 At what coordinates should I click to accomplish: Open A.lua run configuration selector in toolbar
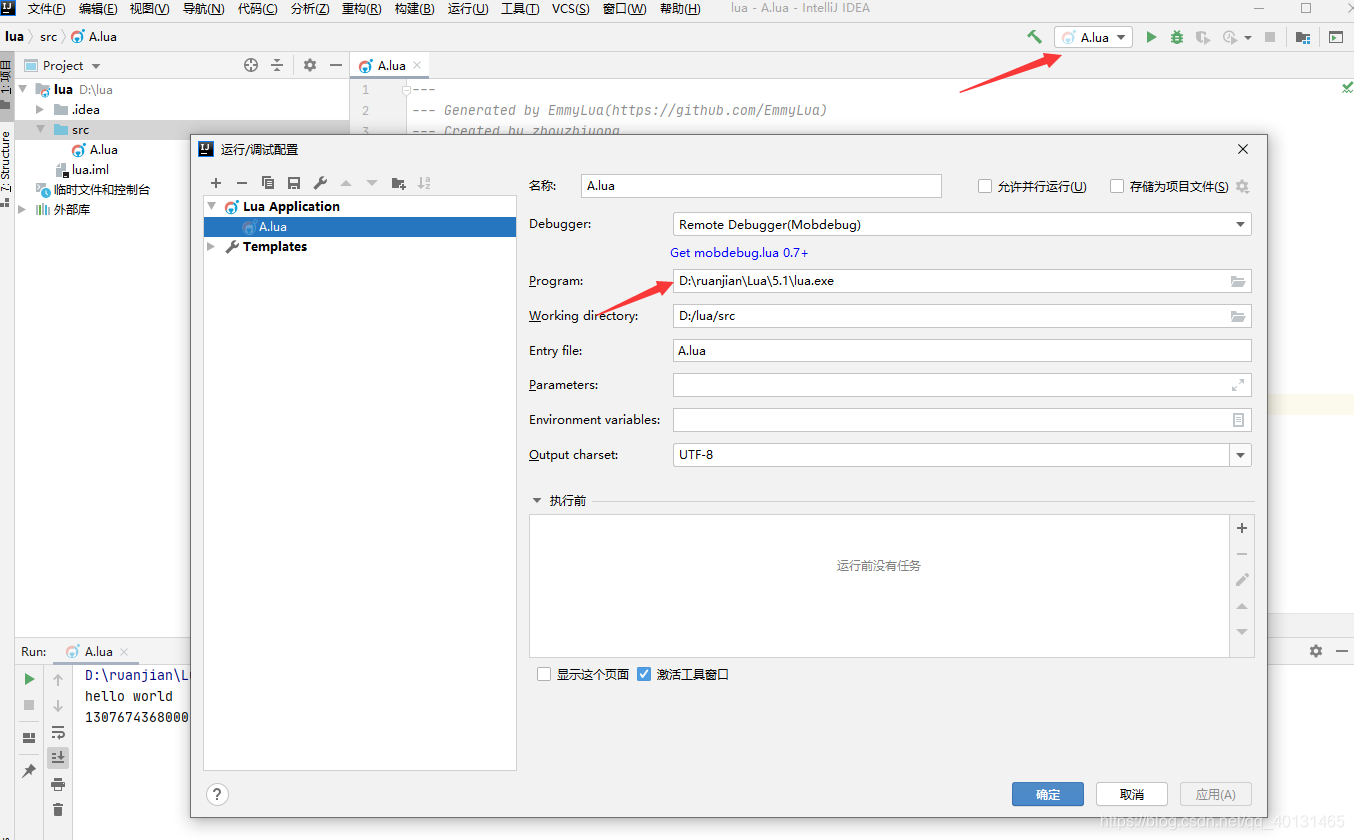(x=1093, y=37)
